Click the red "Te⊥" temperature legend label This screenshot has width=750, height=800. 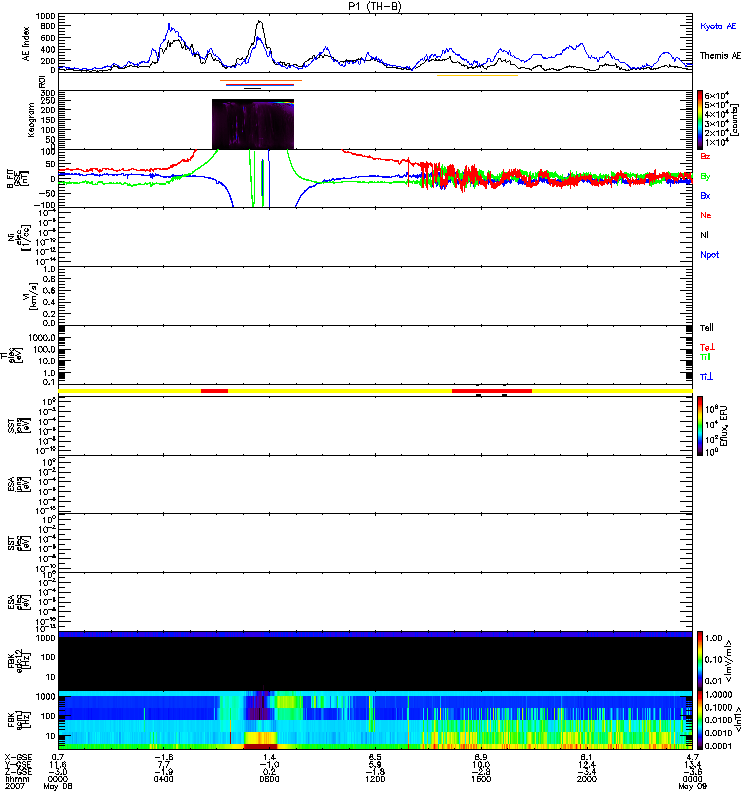707,347
